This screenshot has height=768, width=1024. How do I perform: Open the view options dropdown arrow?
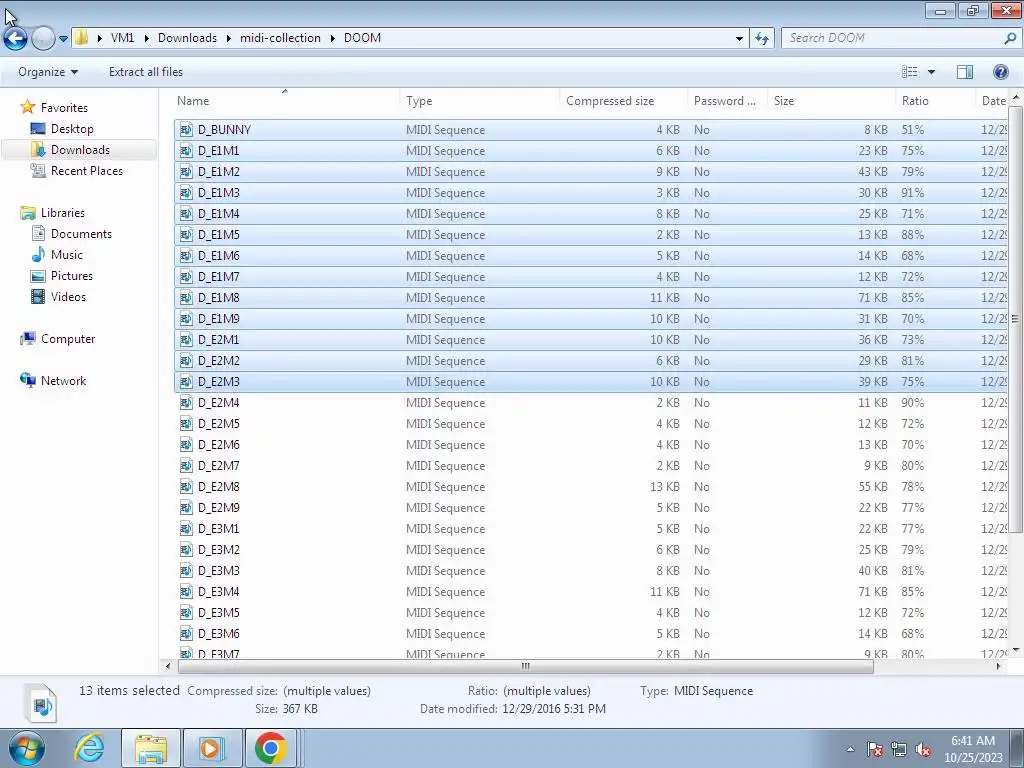pos(931,72)
